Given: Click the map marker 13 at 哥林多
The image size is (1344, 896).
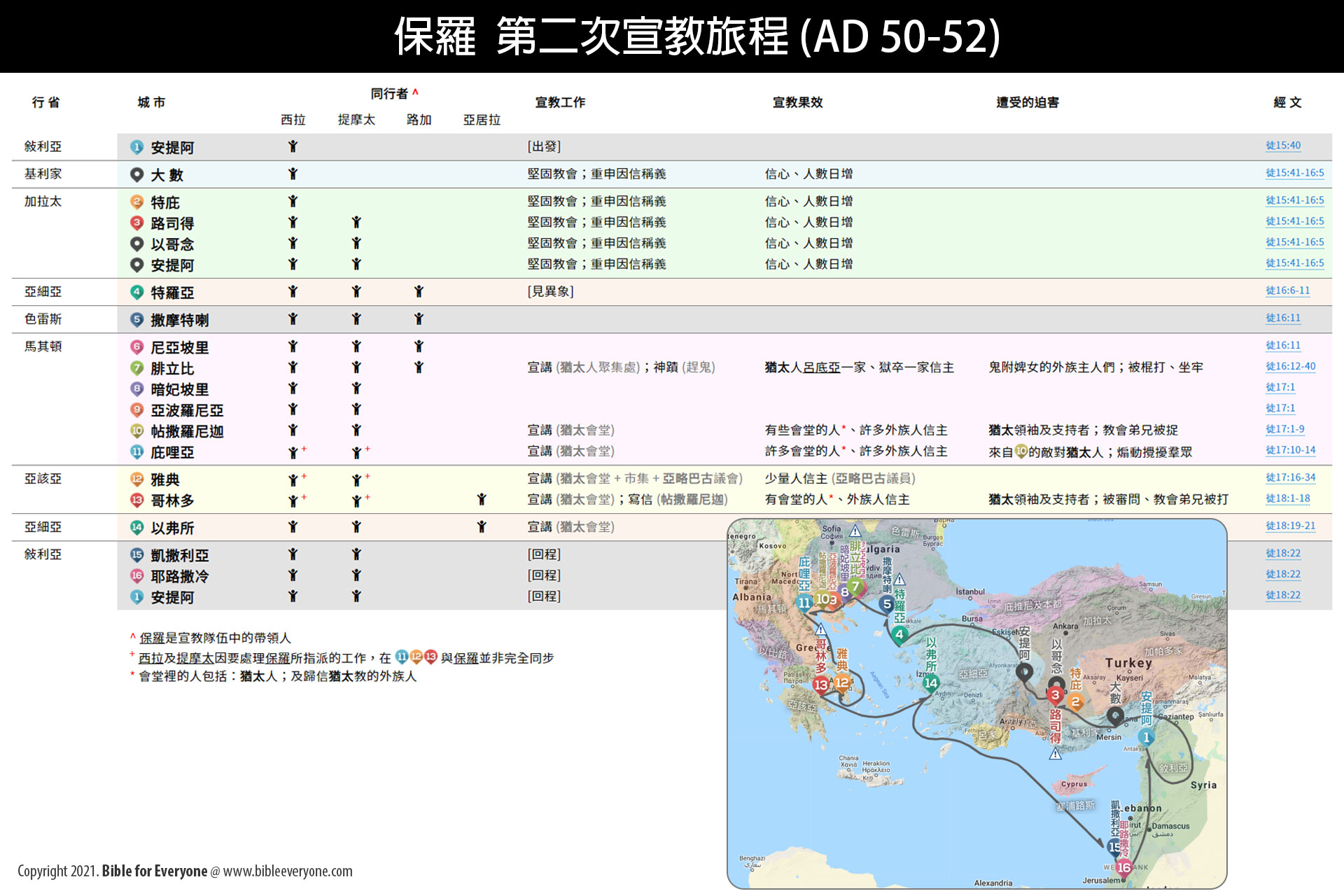Looking at the screenshot, I should coord(821,685).
